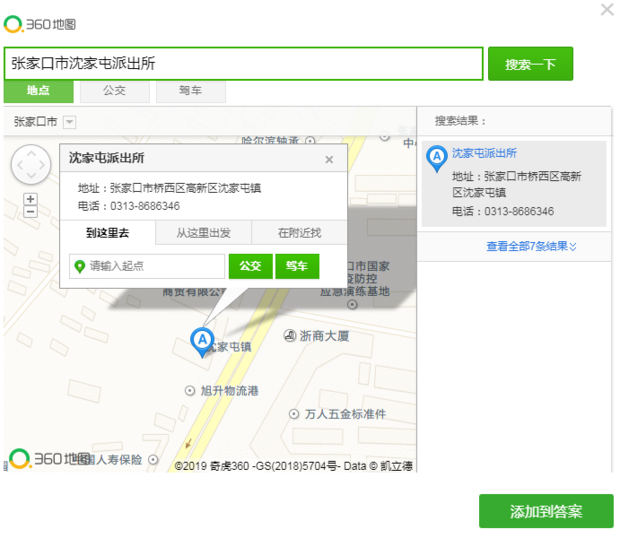Click the 搜索一下 search button
This screenshot has height=538, width=620.
[530, 64]
